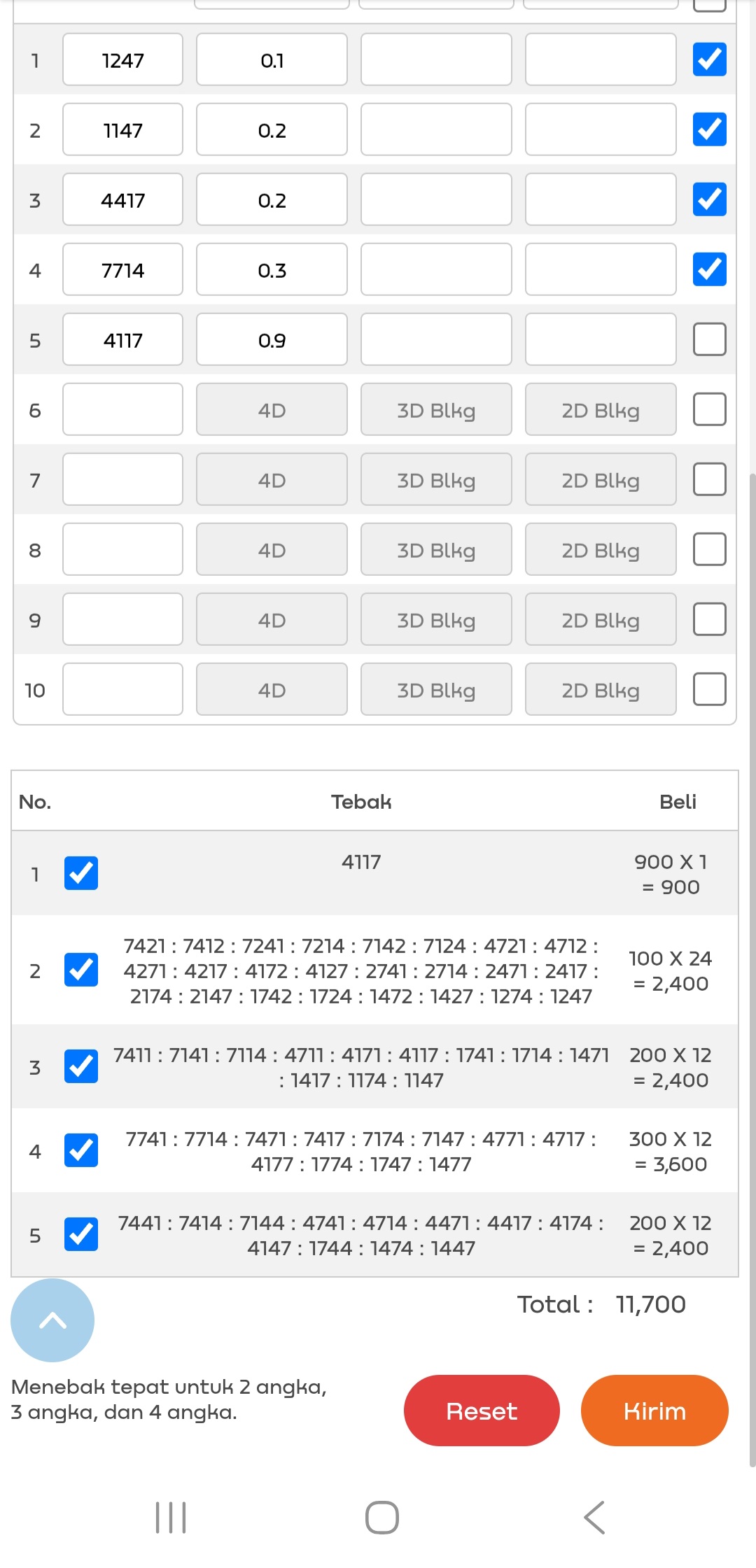756x1568 pixels.
Task: Enable the checkbox for row 5 number 4117
Action: coord(709,339)
